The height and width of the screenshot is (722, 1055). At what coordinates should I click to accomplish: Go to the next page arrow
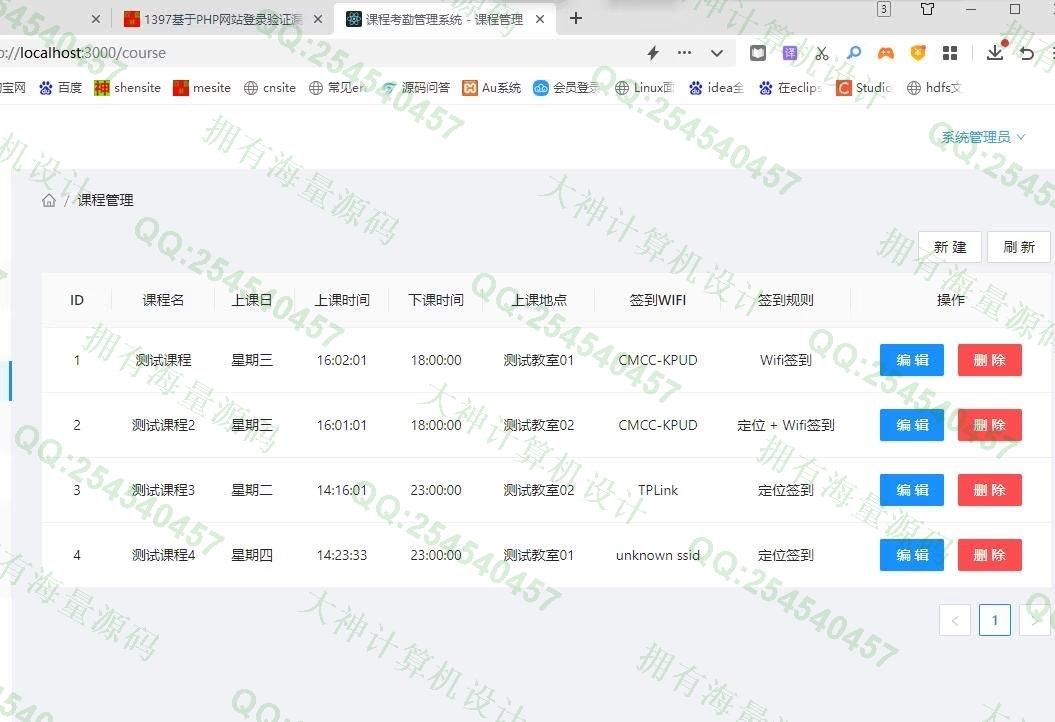point(1035,620)
